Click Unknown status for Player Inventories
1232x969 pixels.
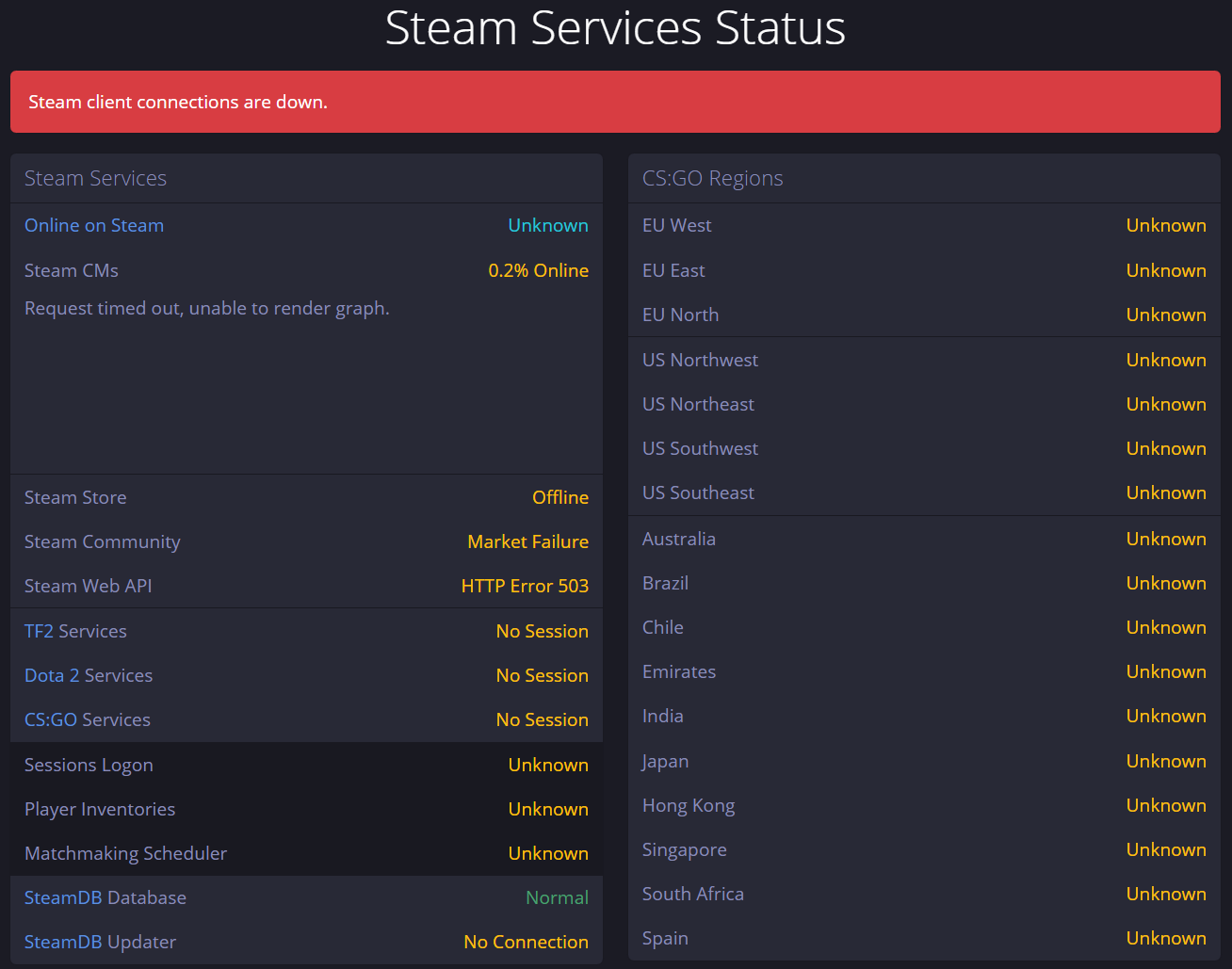tap(548, 809)
